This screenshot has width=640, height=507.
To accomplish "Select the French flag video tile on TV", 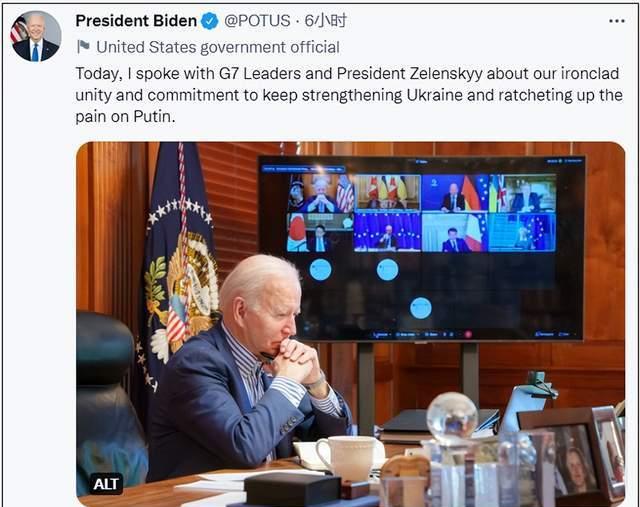I will [455, 232].
